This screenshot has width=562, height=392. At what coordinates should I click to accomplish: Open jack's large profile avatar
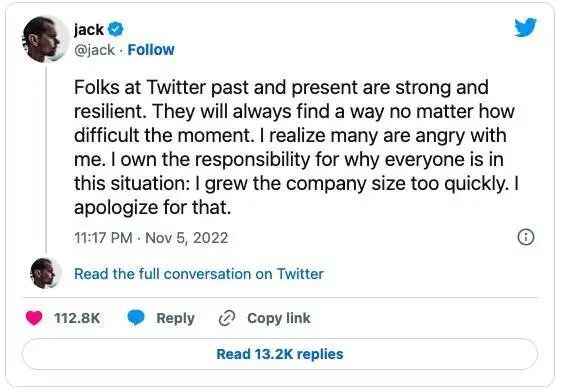[46, 39]
